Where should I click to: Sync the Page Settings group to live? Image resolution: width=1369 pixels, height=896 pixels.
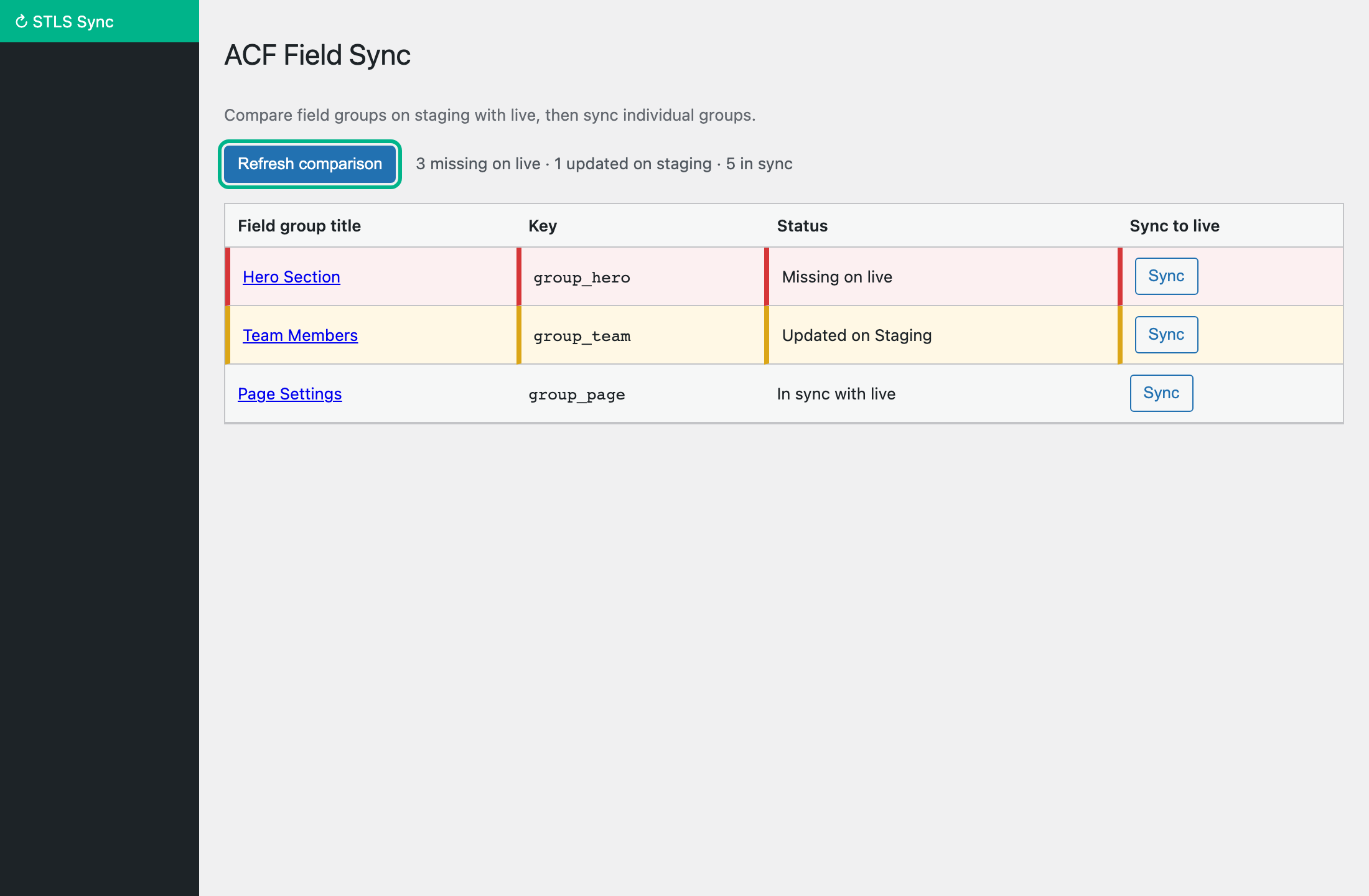coord(1161,393)
